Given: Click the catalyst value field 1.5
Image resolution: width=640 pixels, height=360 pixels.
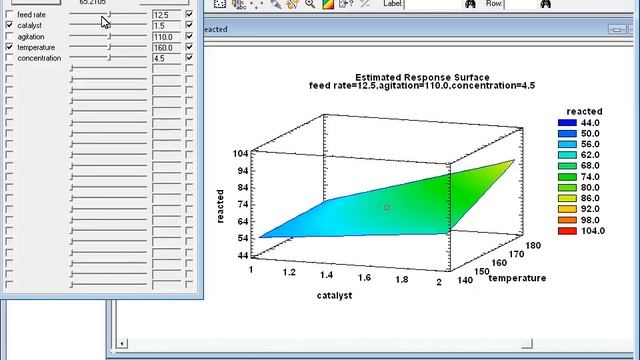Looking at the screenshot, I should pos(167,26).
